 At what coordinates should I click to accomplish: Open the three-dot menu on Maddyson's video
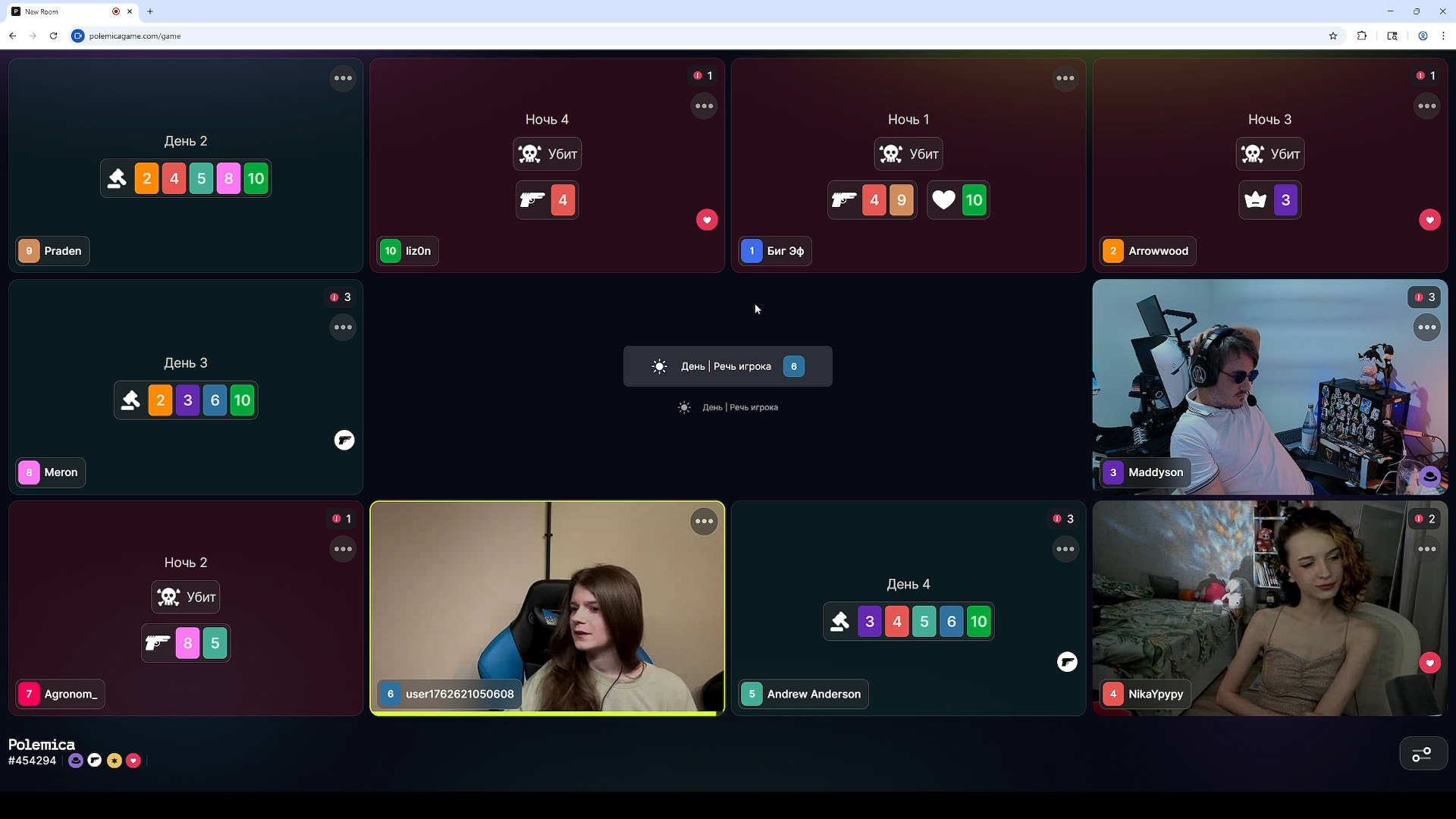point(1426,328)
